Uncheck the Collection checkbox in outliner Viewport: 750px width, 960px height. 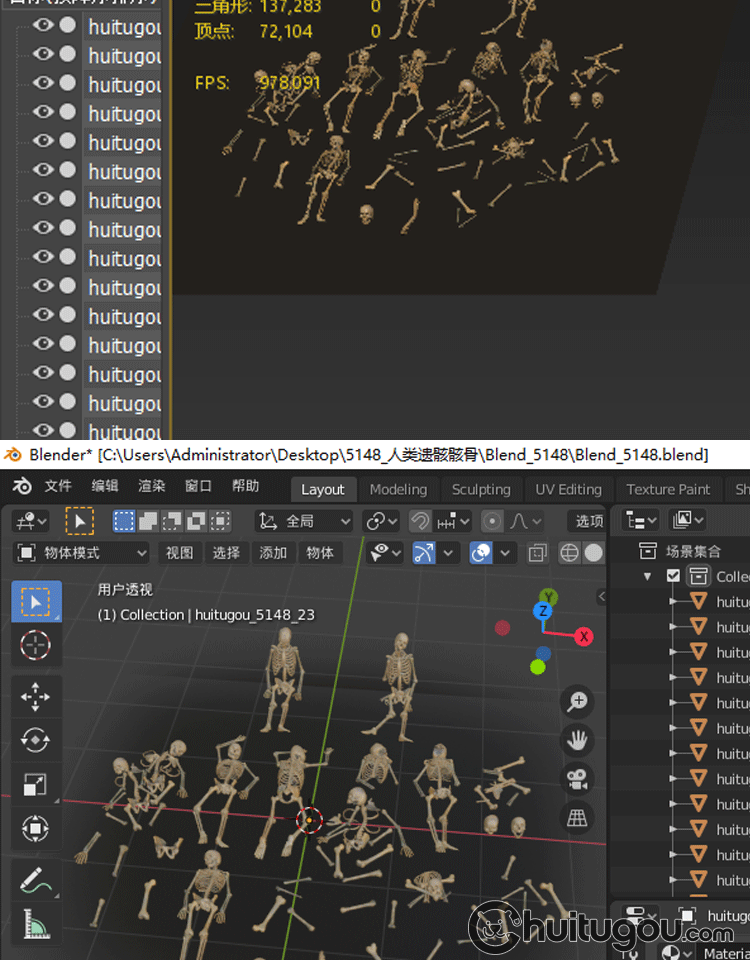coord(673,576)
